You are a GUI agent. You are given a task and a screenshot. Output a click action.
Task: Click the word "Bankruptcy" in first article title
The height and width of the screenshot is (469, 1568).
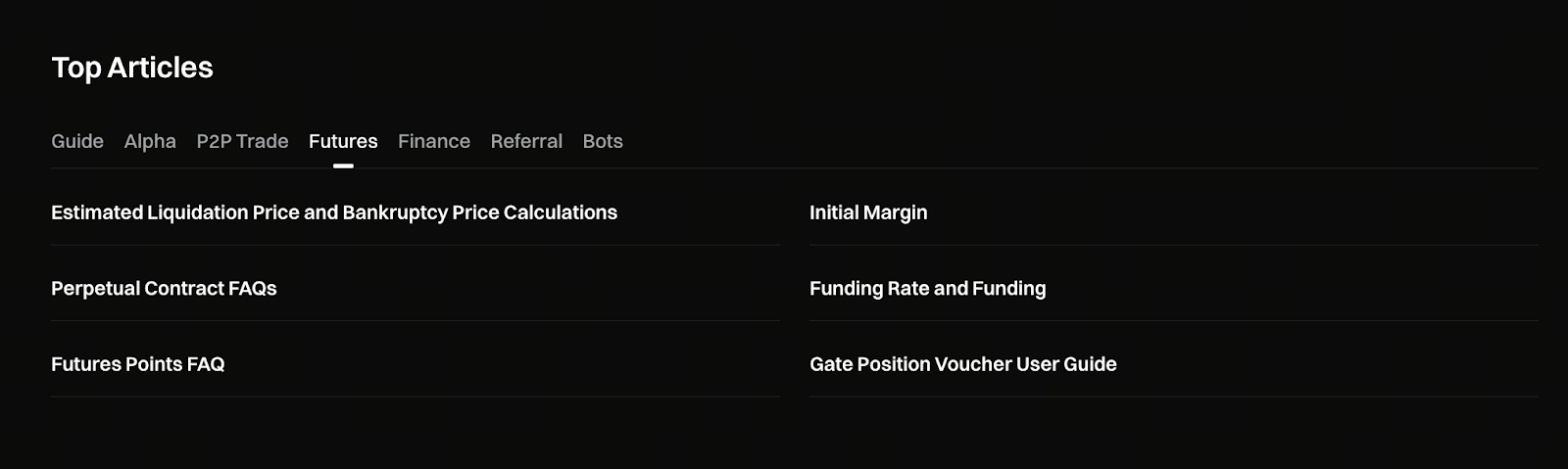tap(395, 212)
